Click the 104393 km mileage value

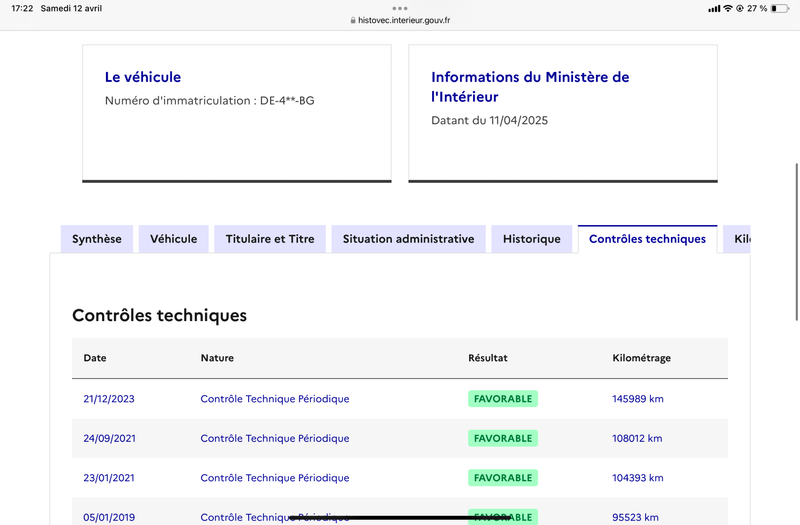click(x=638, y=478)
